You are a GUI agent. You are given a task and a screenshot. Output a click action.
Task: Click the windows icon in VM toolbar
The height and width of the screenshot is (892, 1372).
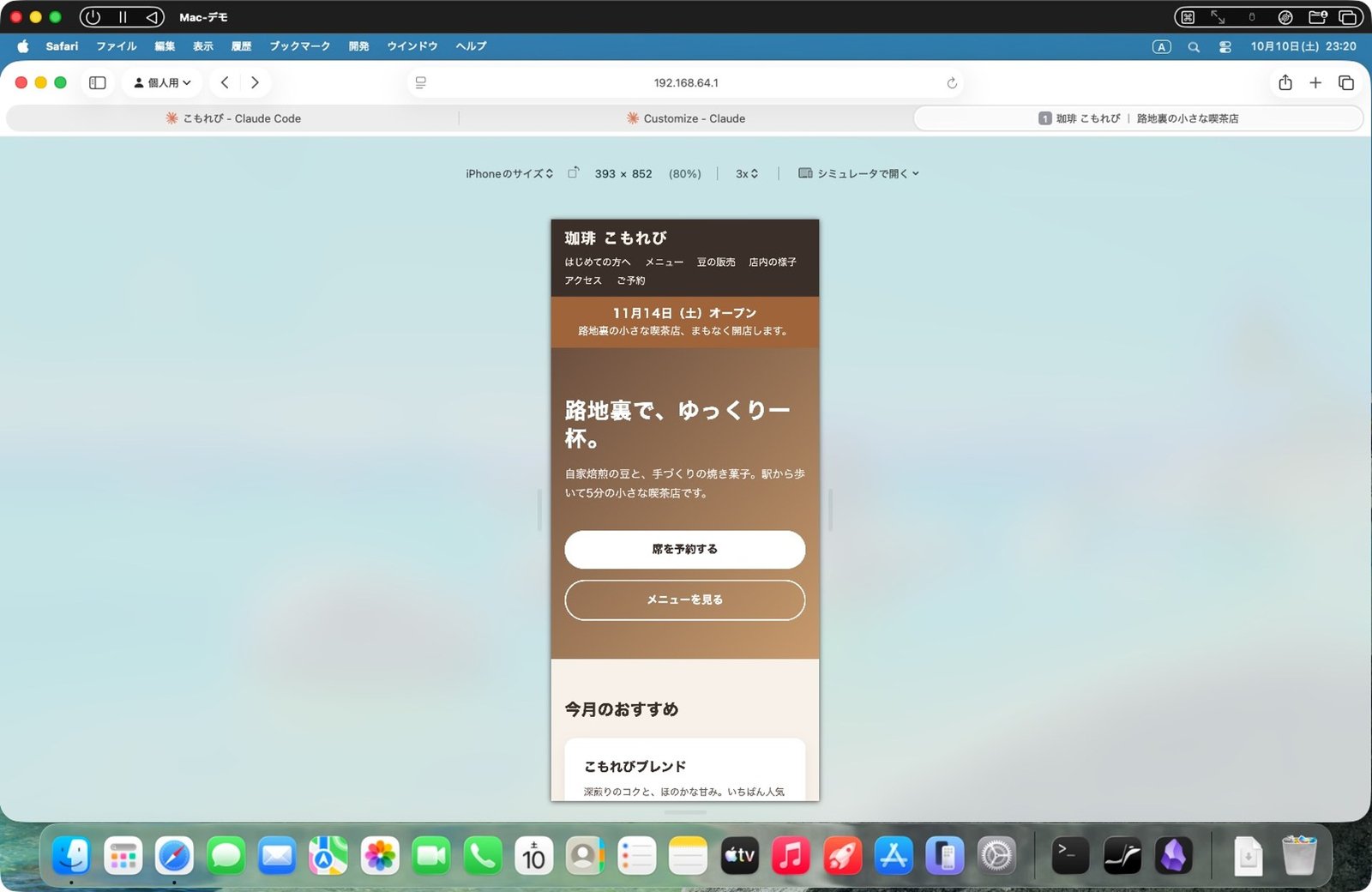tap(1348, 17)
